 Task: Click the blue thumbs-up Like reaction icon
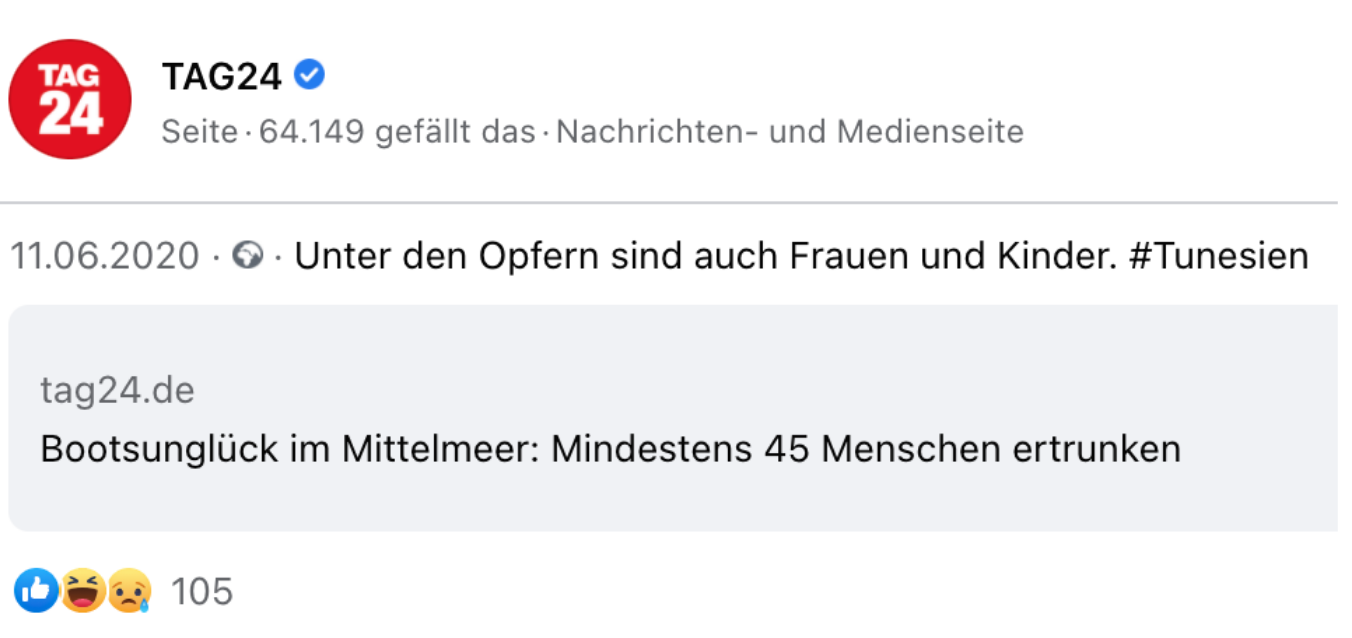37,591
